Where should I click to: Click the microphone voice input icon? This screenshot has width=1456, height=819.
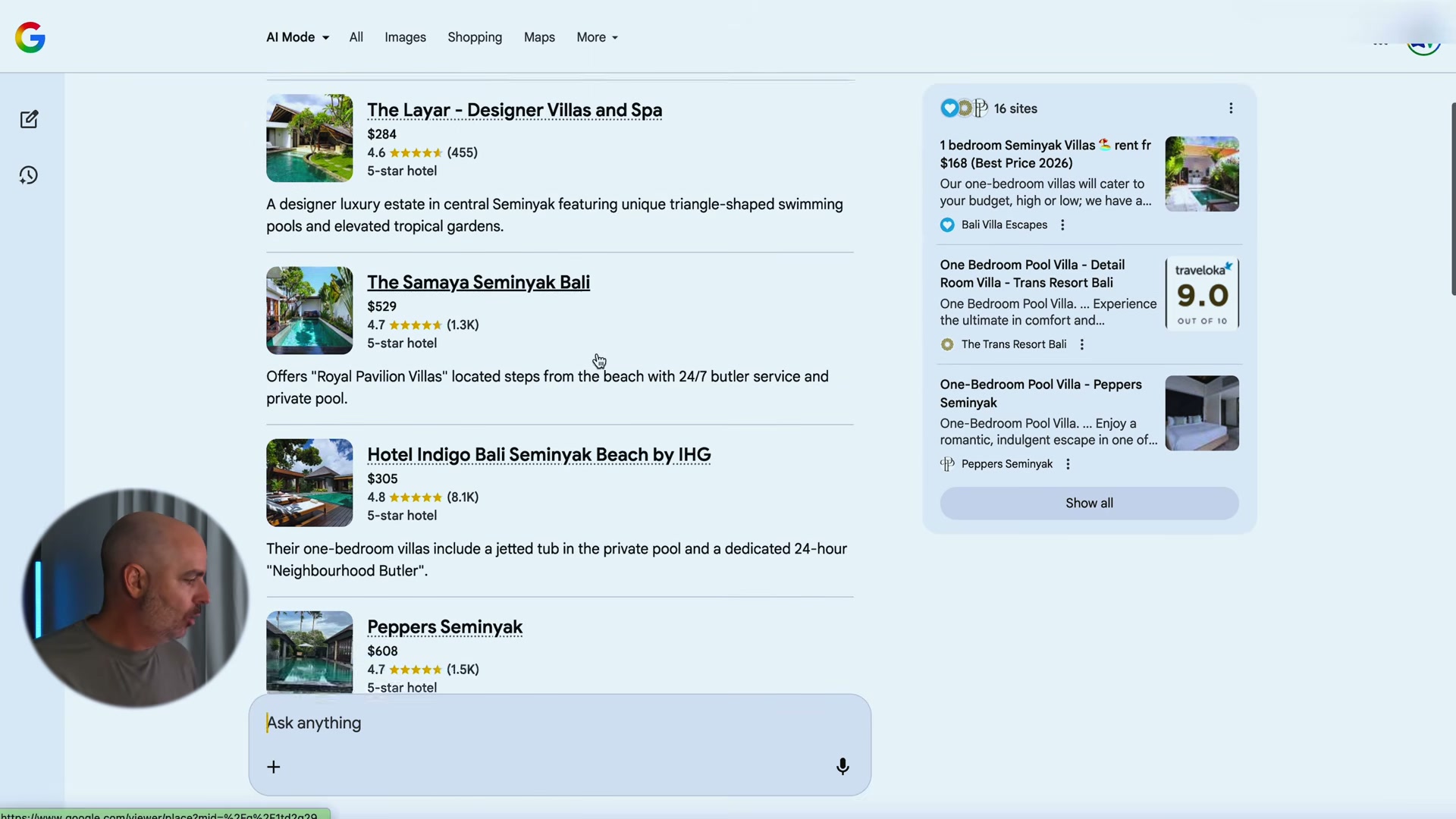tap(843, 767)
